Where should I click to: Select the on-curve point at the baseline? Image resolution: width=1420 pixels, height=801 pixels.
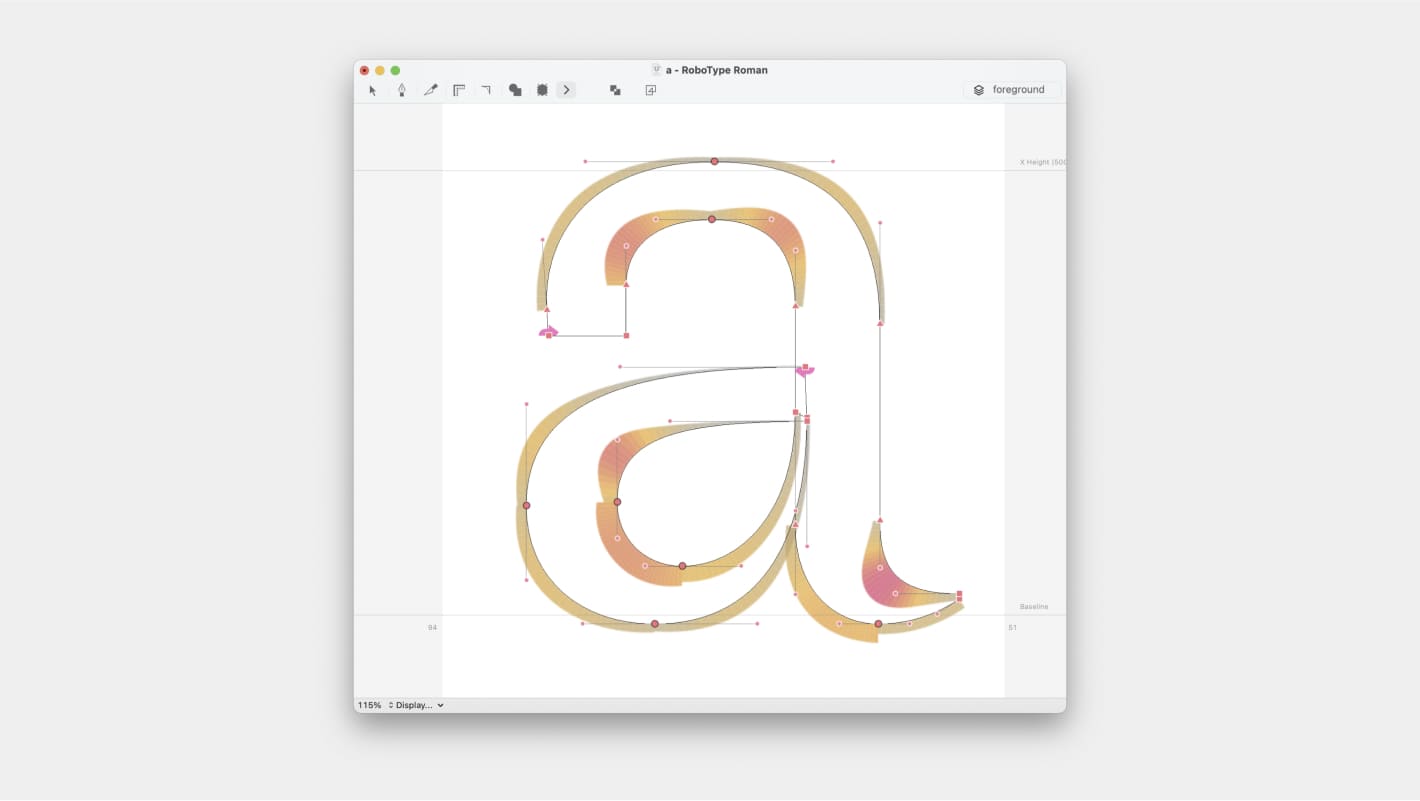[x=655, y=623]
